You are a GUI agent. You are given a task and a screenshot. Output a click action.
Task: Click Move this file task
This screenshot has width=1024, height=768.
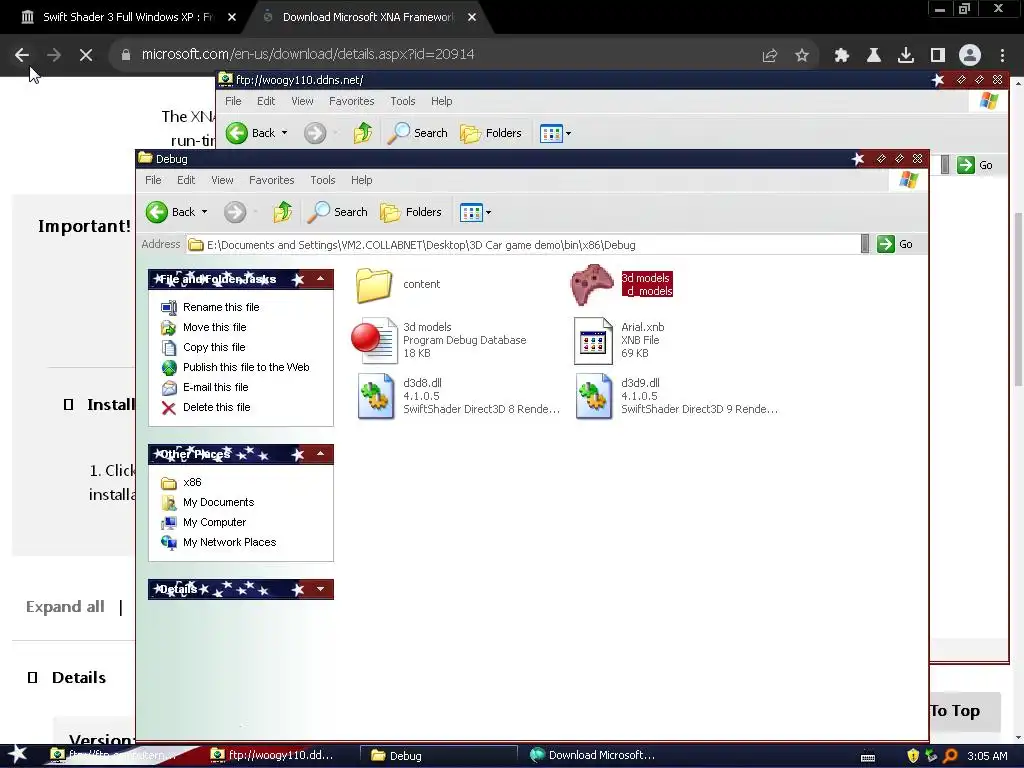point(214,327)
